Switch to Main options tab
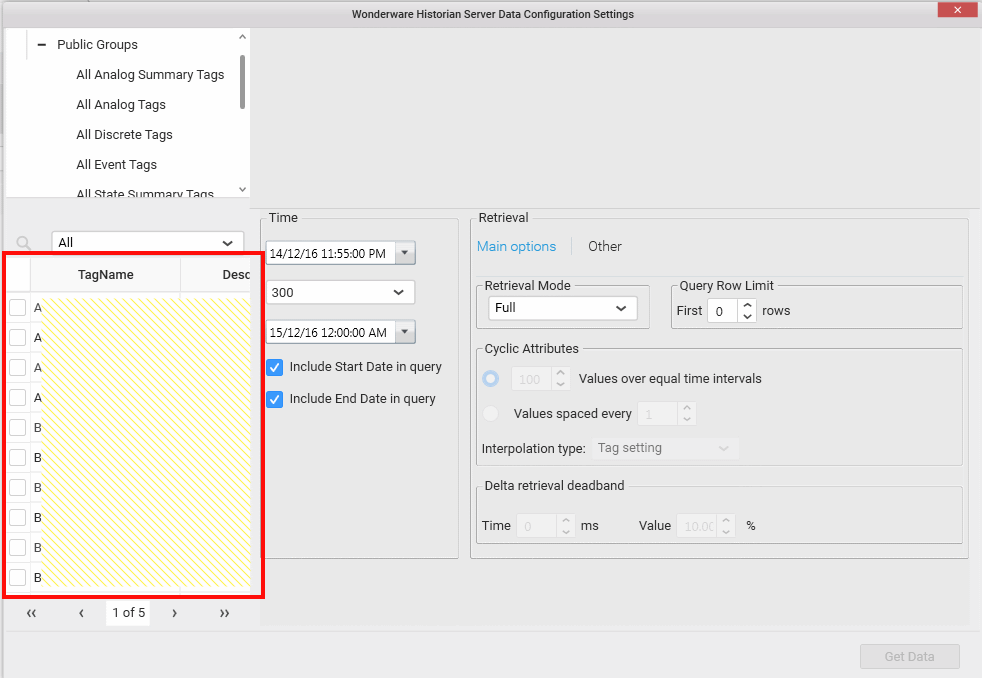Image resolution: width=982 pixels, height=678 pixels. pos(517,247)
